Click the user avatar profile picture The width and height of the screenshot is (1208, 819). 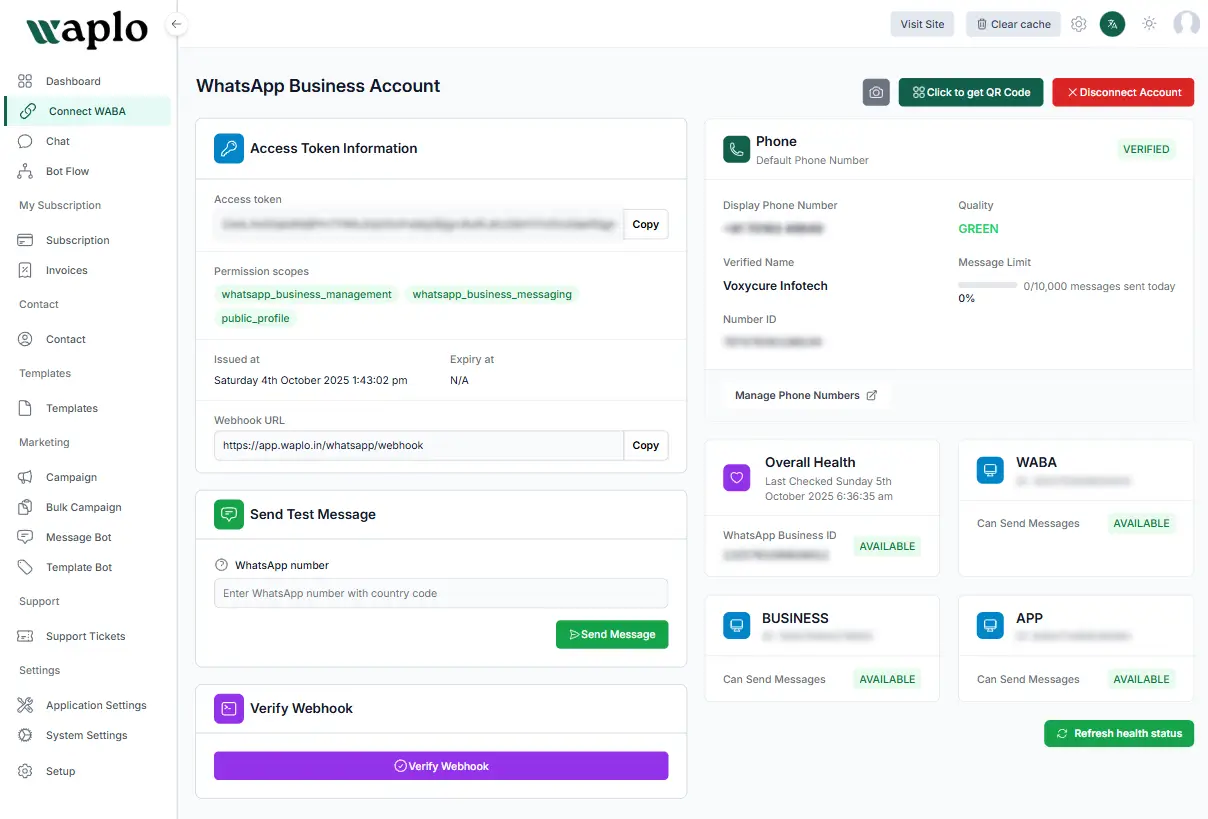(x=1186, y=24)
